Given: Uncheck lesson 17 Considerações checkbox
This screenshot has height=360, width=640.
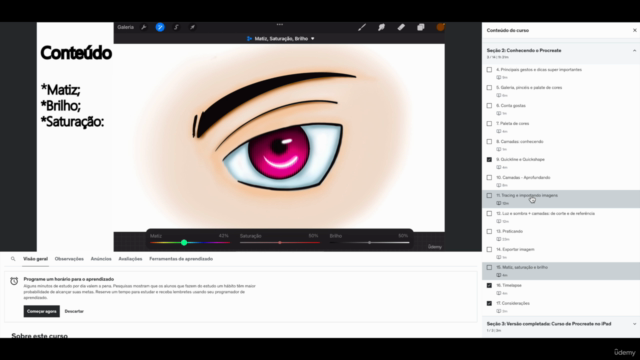Looking at the screenshot, I should click(x=489, y=303).
